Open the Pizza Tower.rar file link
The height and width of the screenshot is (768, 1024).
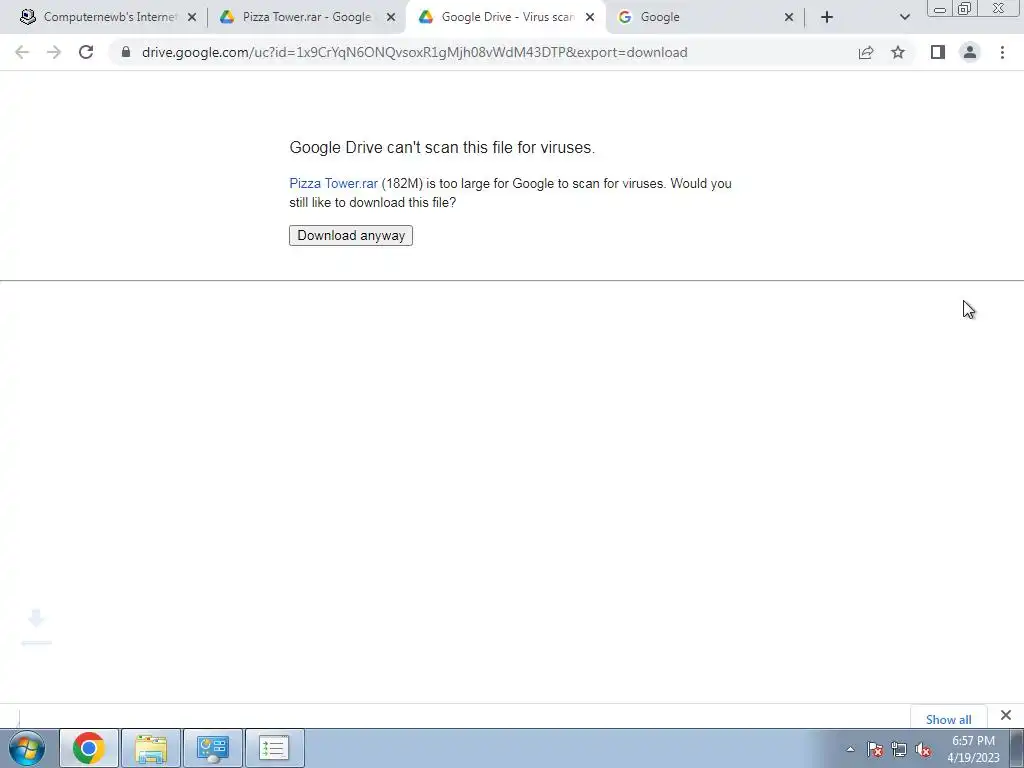pos(334,184)
